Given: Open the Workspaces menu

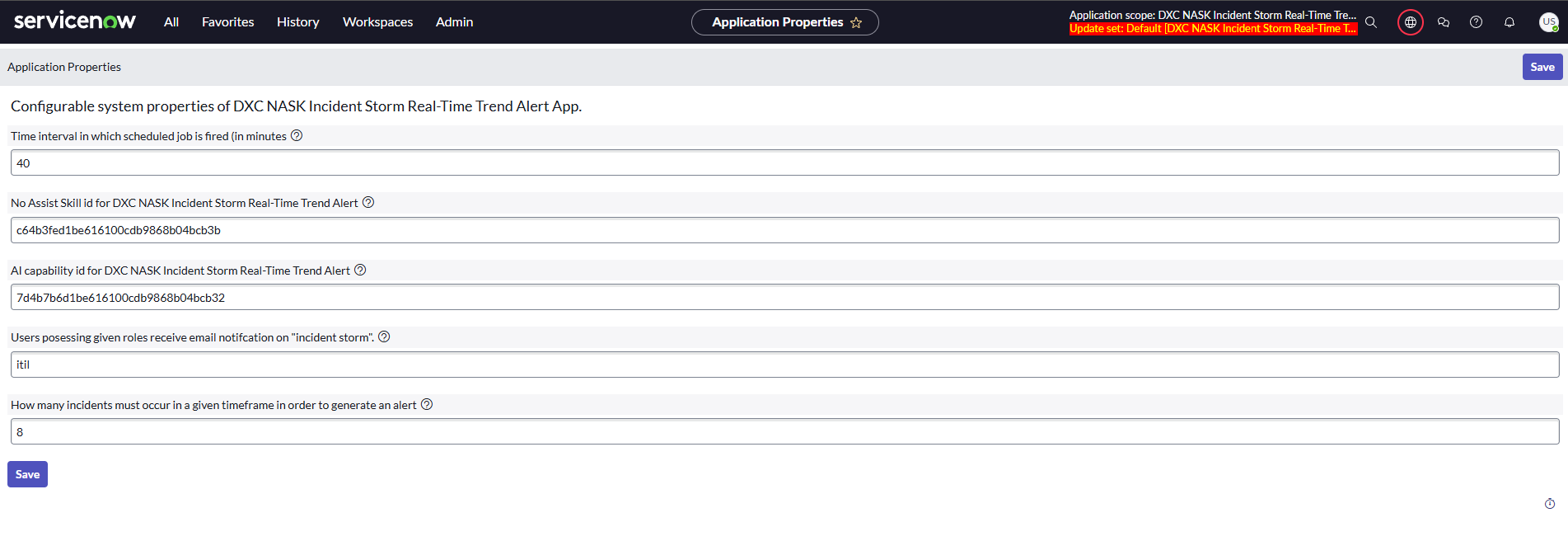Looking at the screenshot, I should [377, 22].
